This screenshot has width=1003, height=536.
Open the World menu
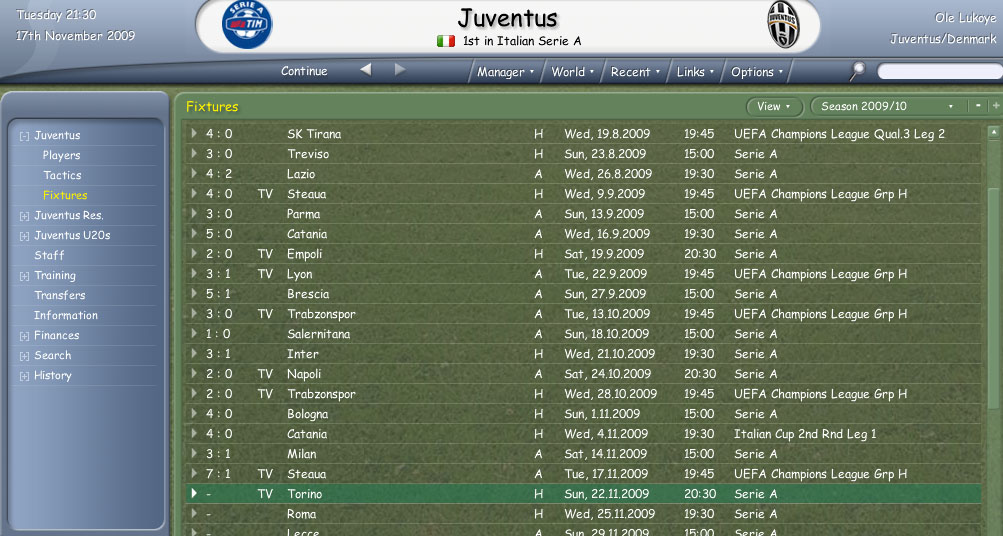pos(573,72)
